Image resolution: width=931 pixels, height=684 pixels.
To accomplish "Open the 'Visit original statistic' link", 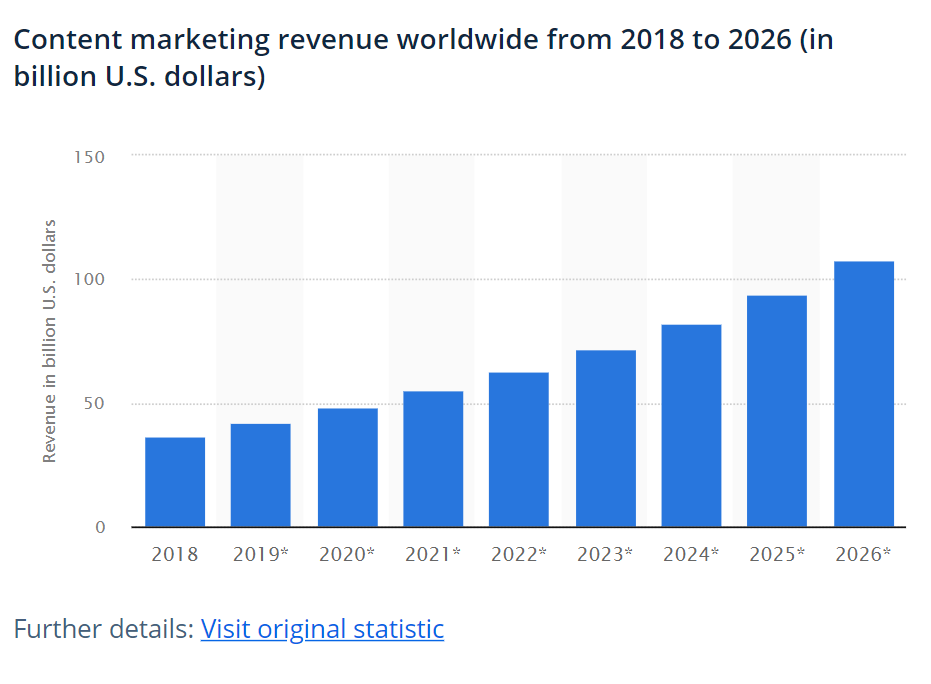I will 322,629.
